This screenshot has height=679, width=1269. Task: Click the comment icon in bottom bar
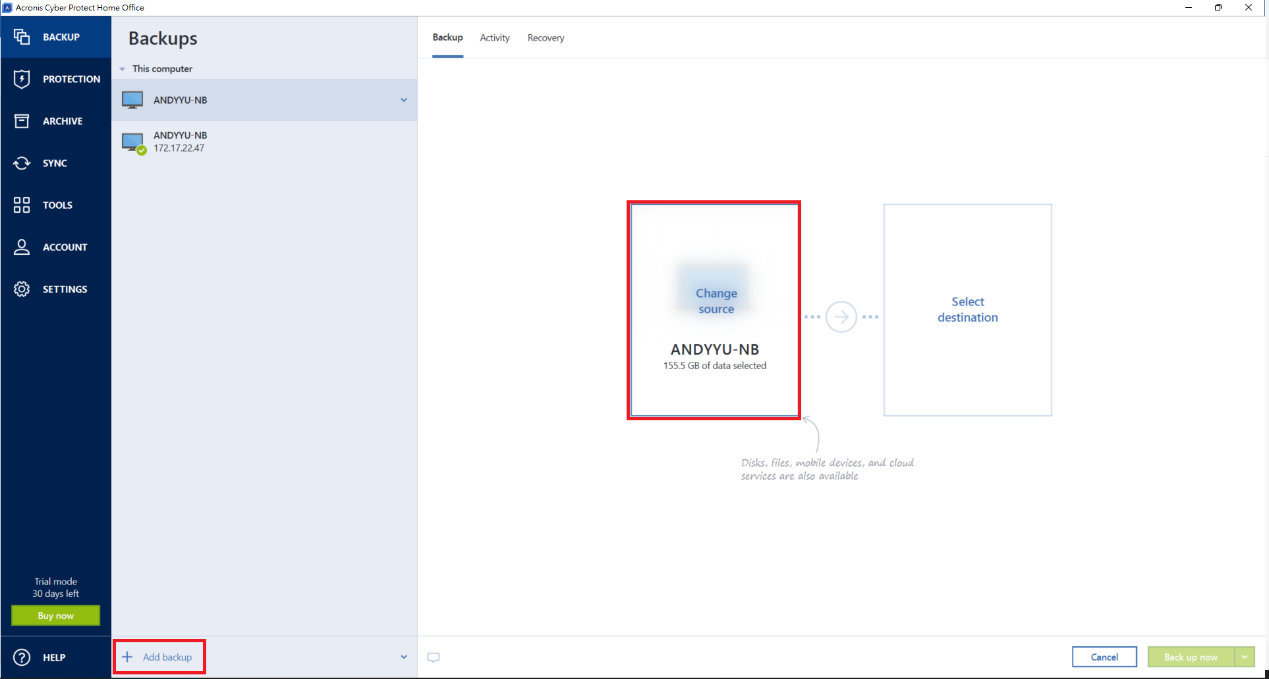tap(433, 657)
